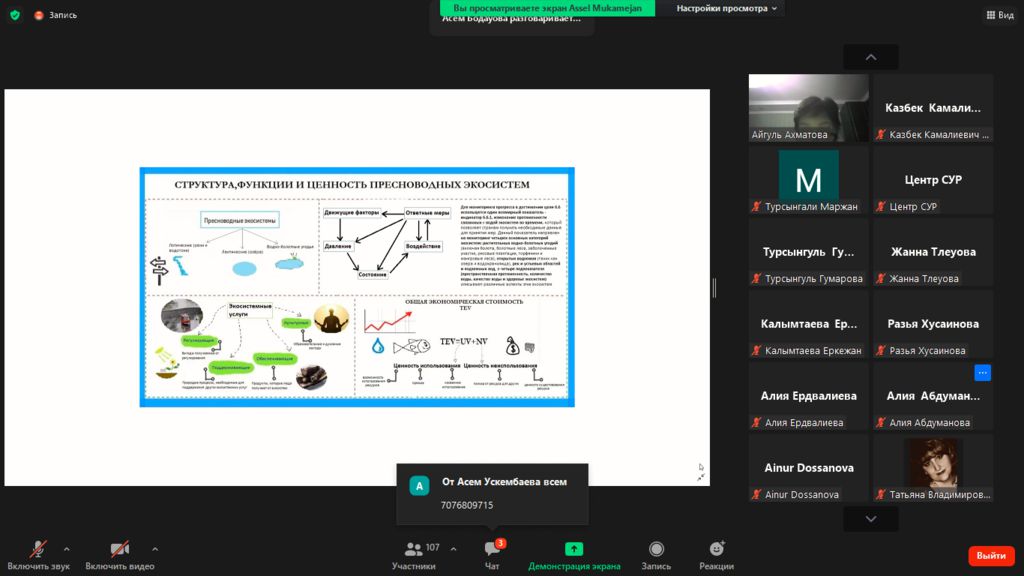Click the Запись recording indicator at top
Screen dimensions: 1024x576
(56, 15)
